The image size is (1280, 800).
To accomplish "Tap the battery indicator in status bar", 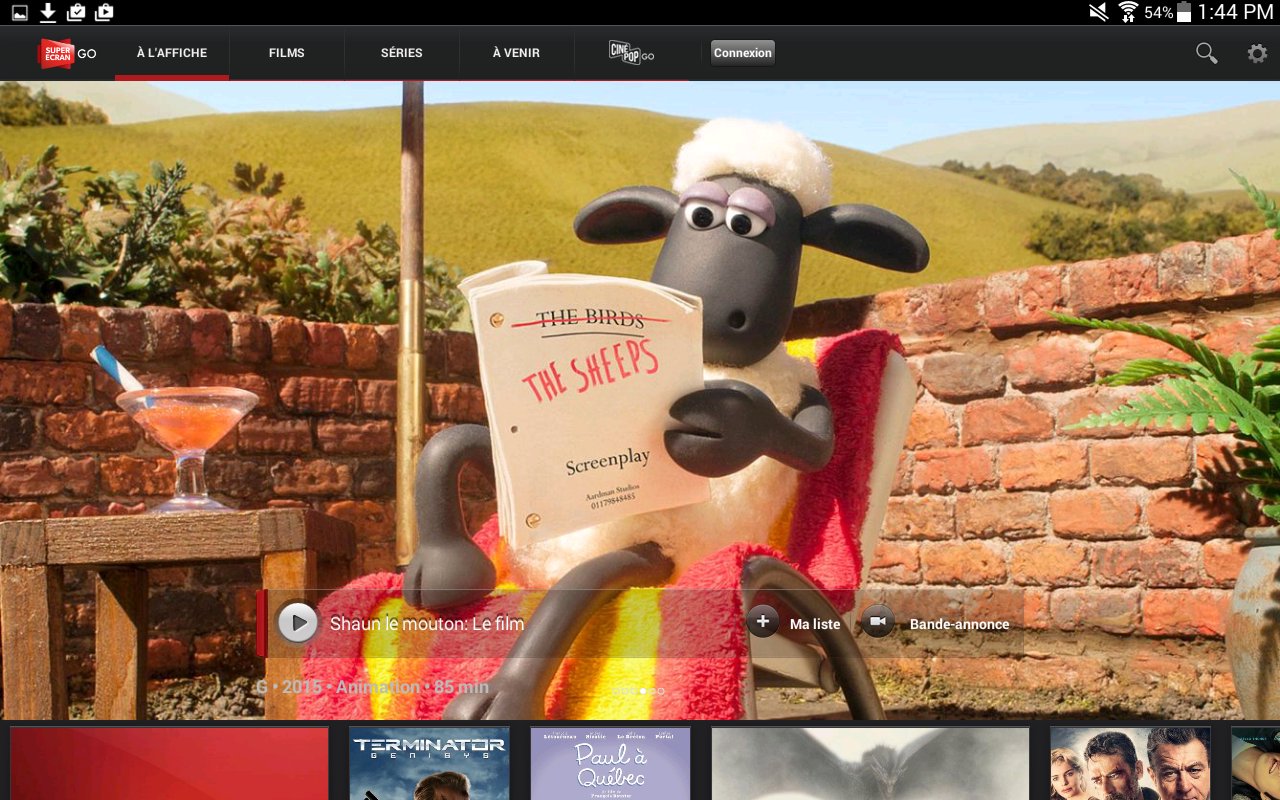I will (1184, 12).
